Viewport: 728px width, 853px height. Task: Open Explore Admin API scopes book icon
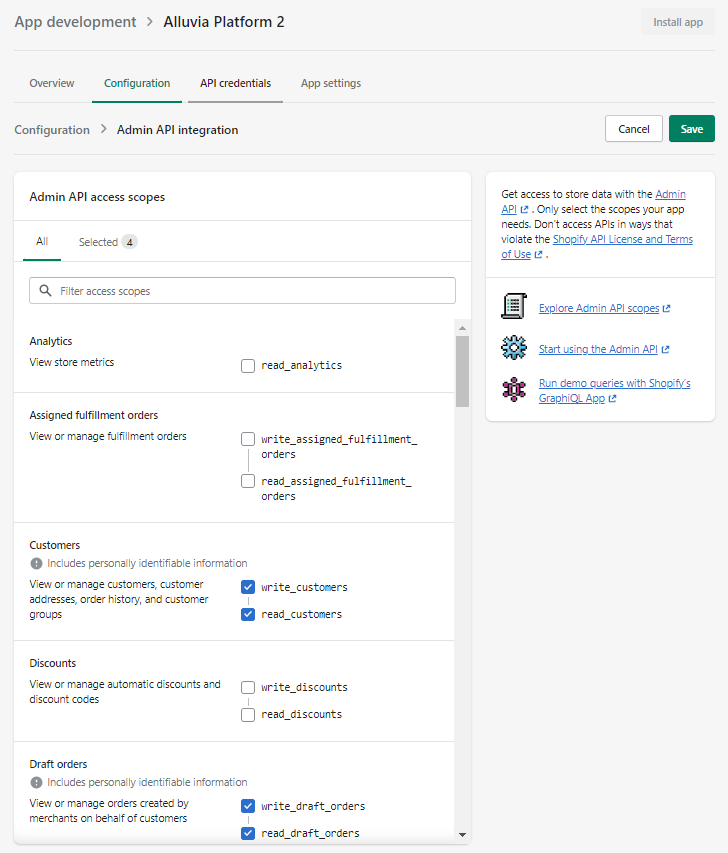[x=513, y=306]
